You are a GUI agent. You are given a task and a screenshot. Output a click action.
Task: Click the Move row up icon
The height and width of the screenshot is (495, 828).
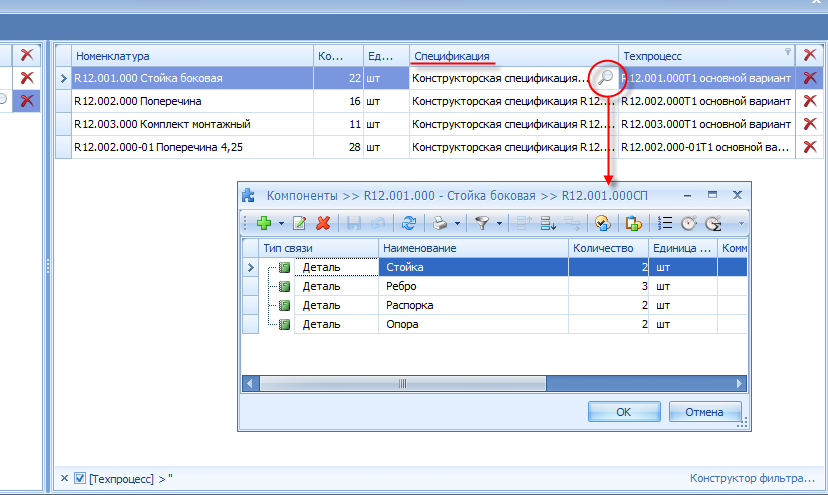click(x=523, y=223)
